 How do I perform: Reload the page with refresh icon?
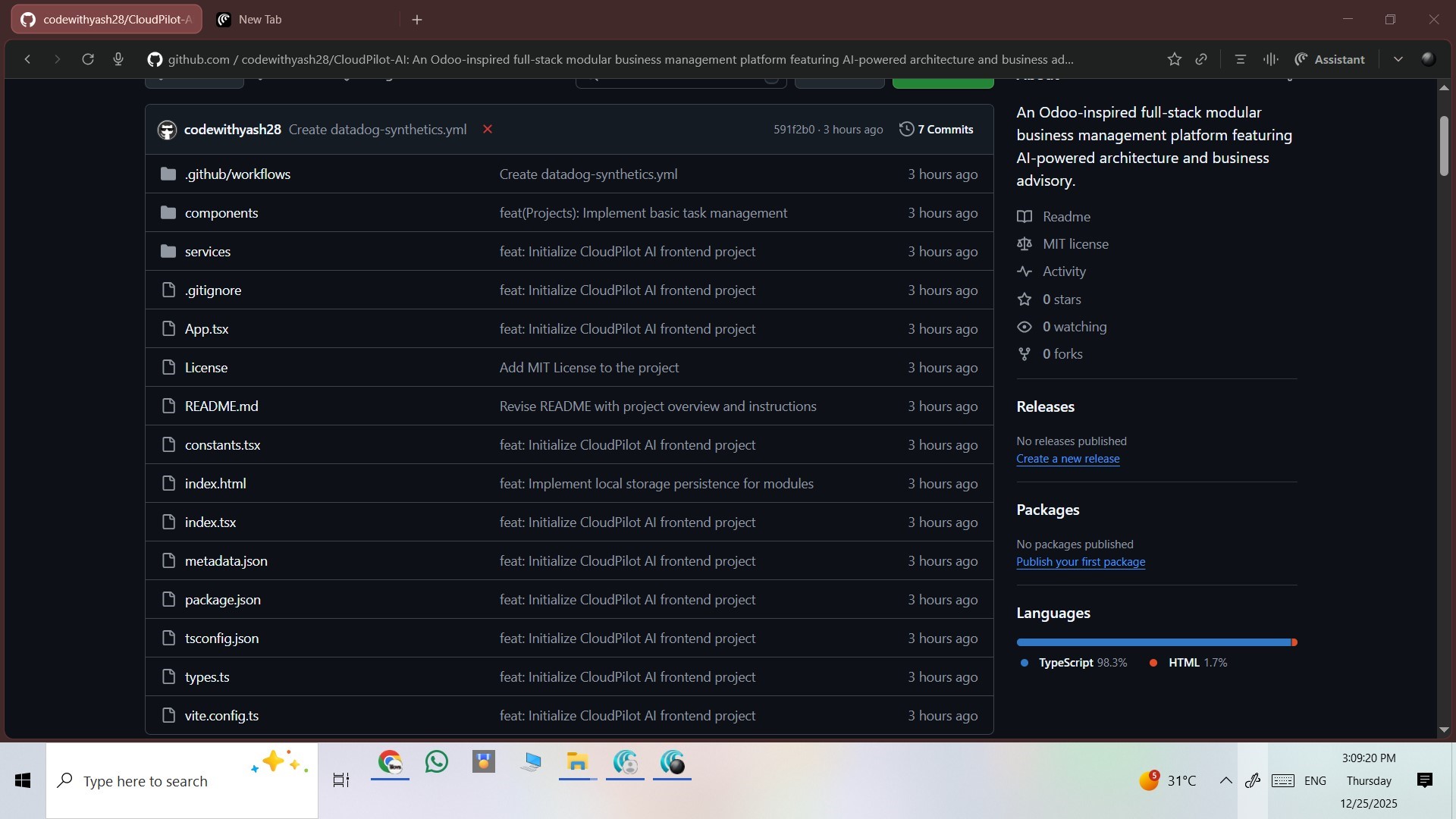[88, 59]
